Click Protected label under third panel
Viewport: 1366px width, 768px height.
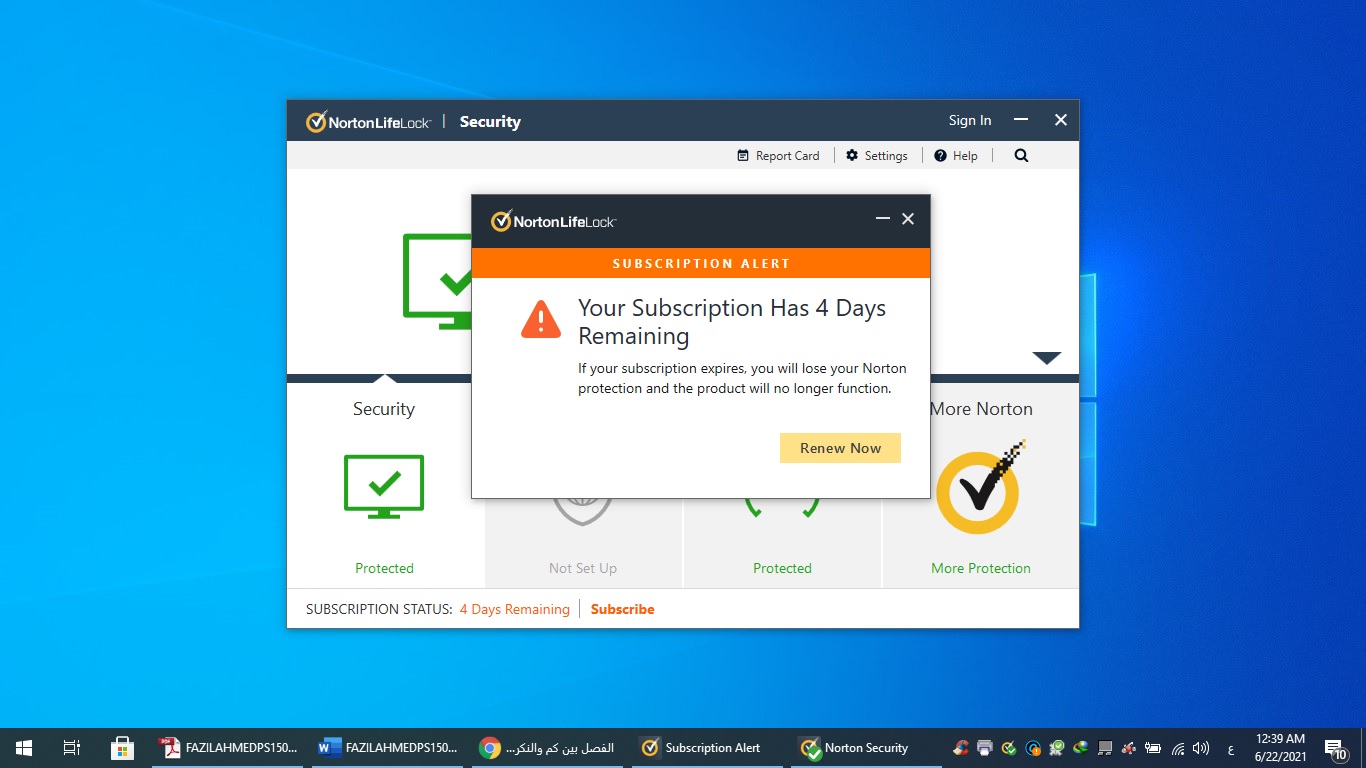[782, 568]
